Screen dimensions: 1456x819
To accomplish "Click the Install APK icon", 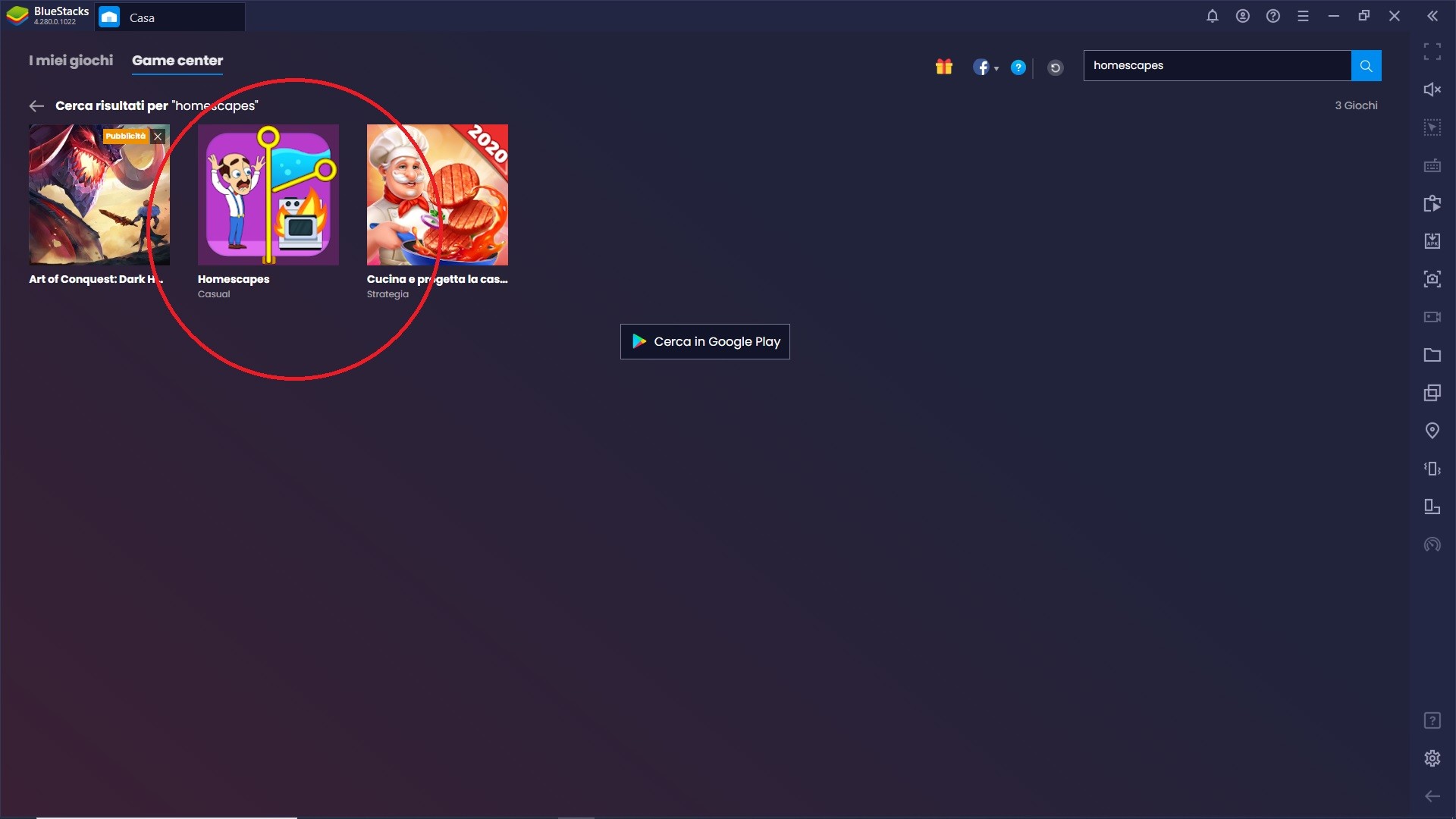I will pos(1432,241).
